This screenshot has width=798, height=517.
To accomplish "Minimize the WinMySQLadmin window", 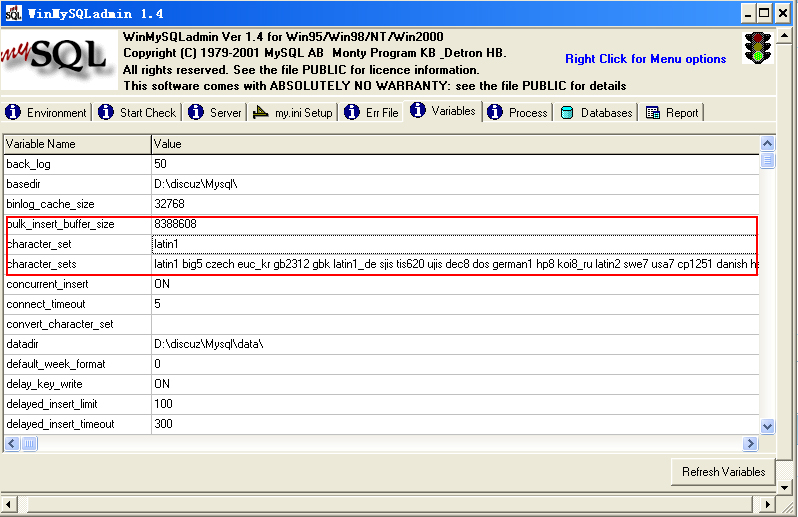I will (748, 14).
